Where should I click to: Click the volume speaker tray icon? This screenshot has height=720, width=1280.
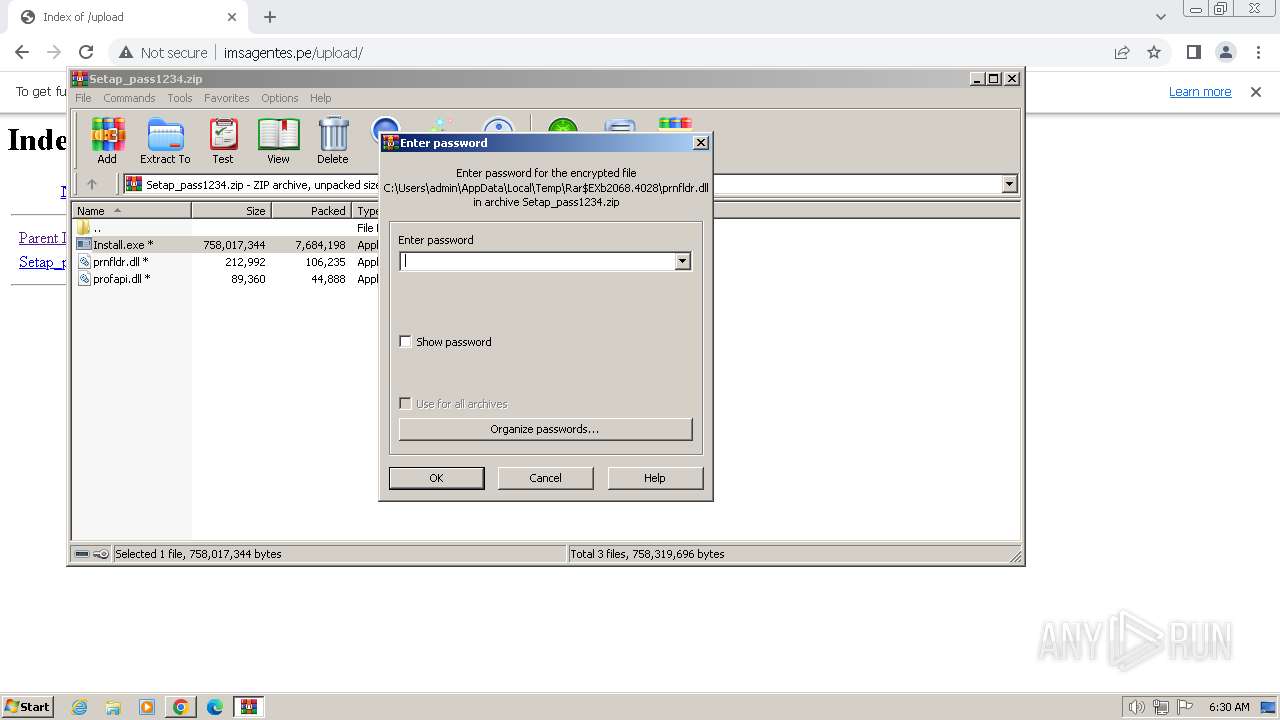1136,707
